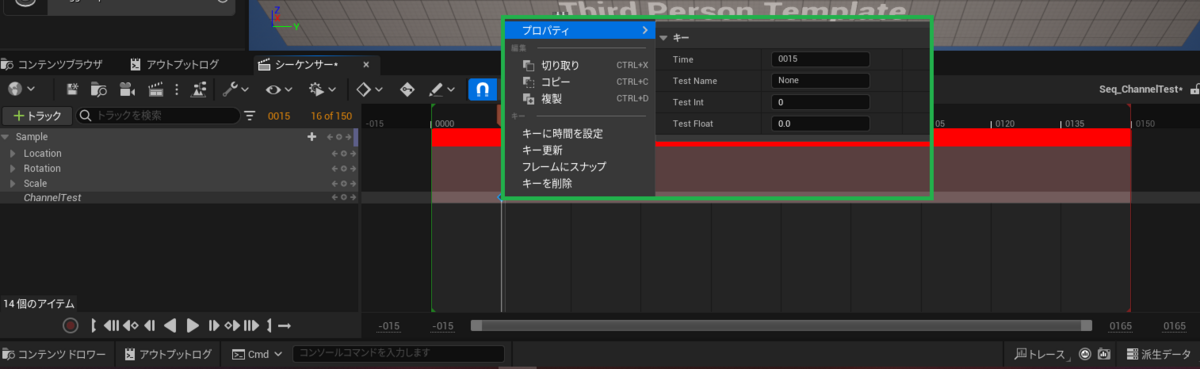Click the Time field showing 0015
Screen dimensions: 1200x369
pos(821,60)
